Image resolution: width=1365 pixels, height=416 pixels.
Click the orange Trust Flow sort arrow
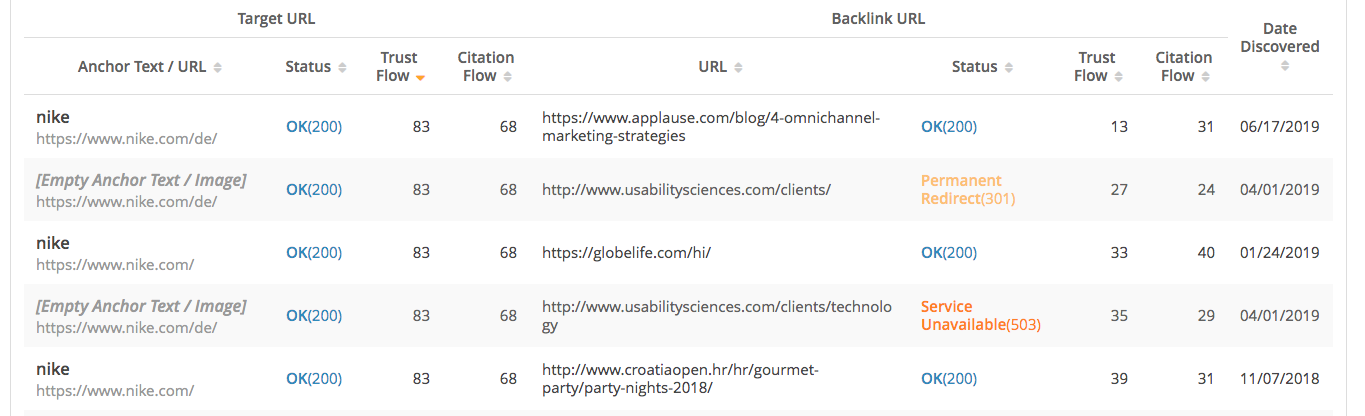pos(421,77)
